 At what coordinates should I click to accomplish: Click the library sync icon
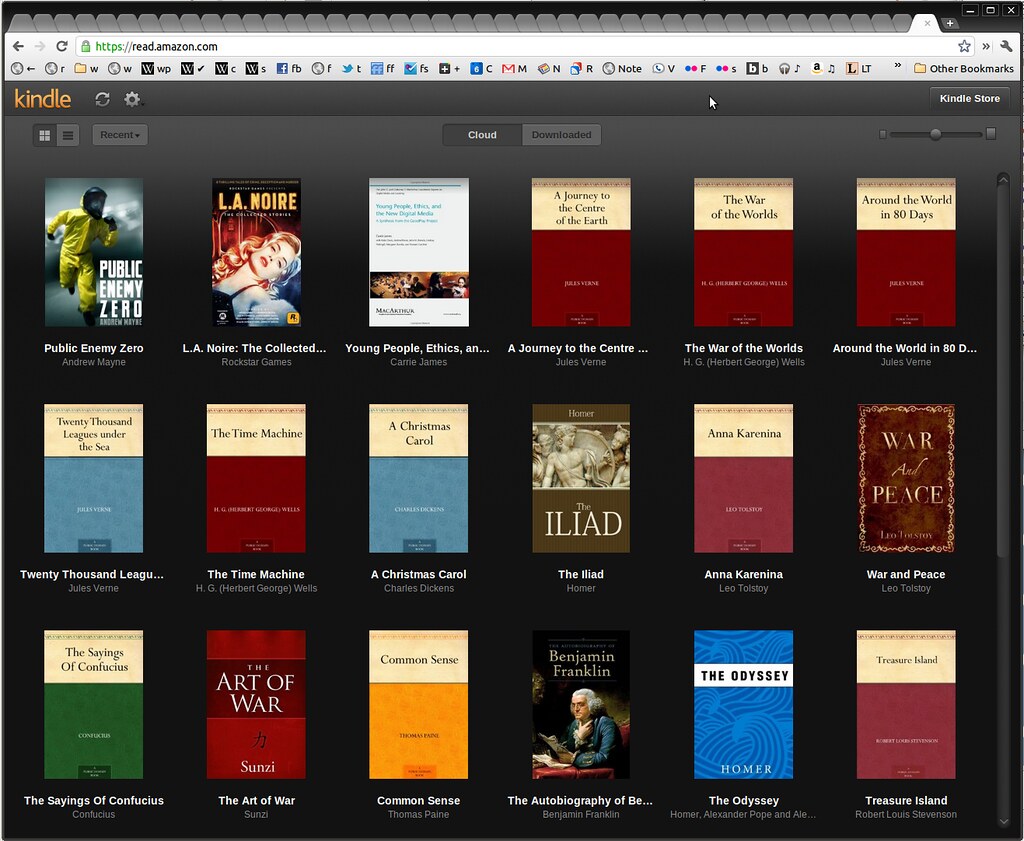coord(101,98)
